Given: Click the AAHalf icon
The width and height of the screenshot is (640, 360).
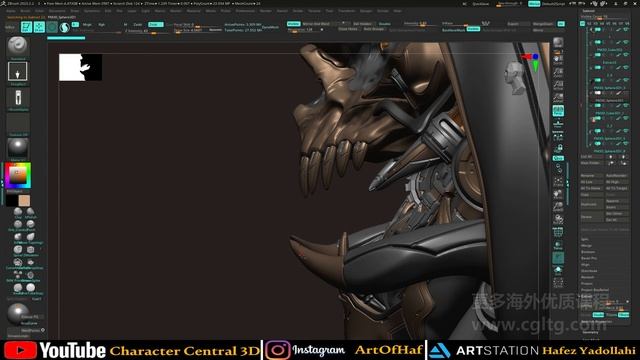Looking at the screenshot, I should [x=558, y=98].
